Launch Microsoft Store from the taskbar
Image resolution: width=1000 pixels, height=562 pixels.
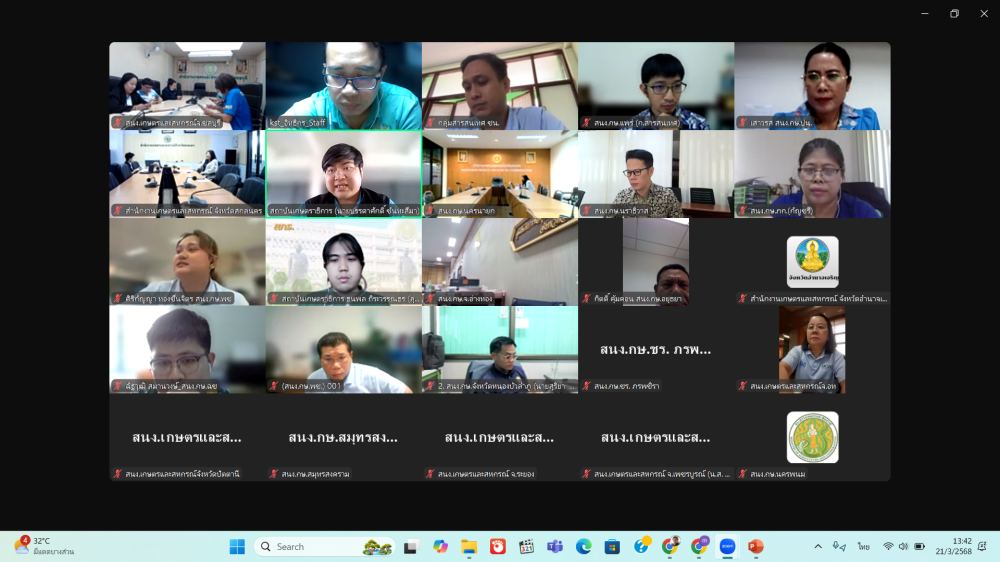612,546
